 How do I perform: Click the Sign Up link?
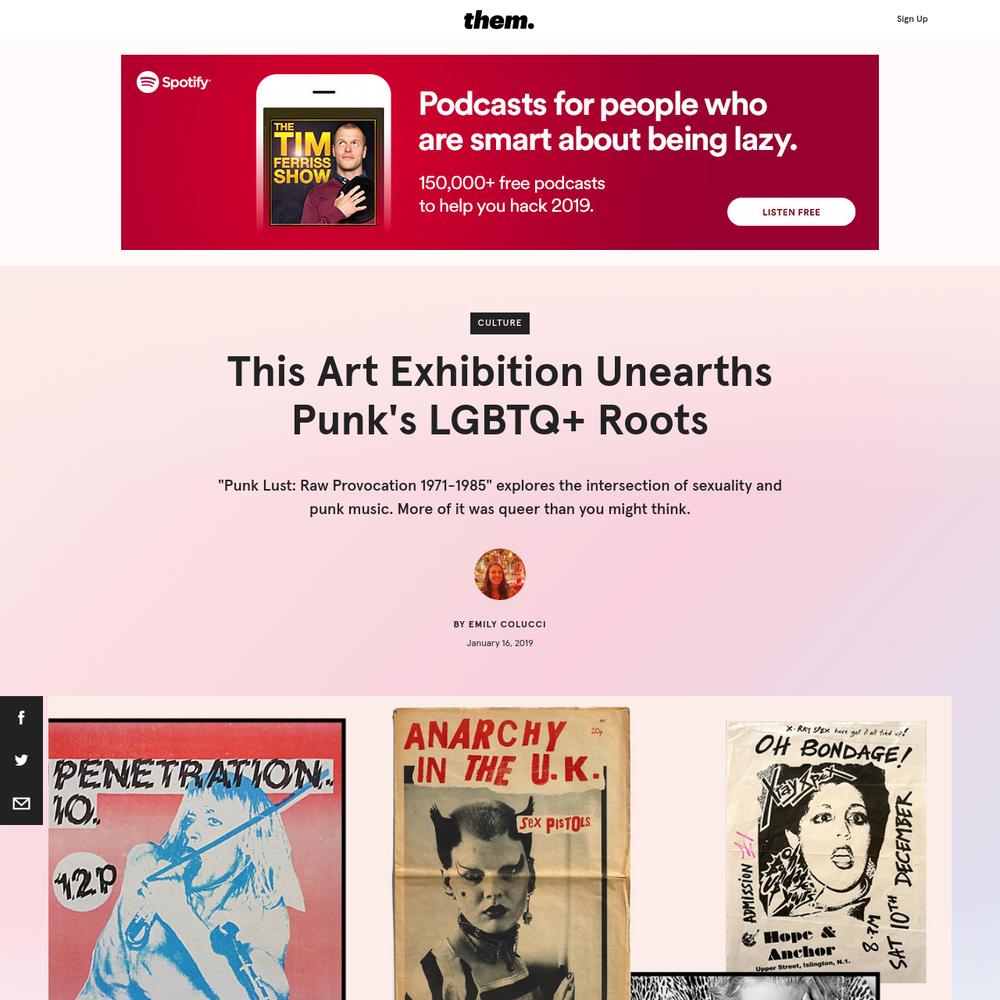[912, 19]
